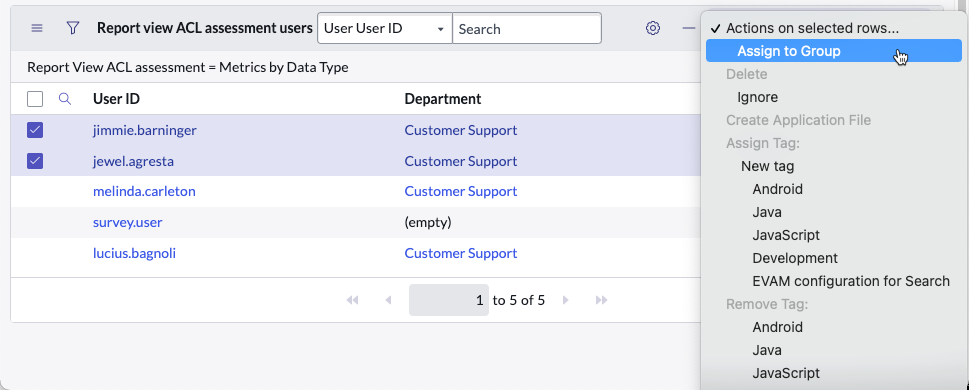Assign the Android tag
Image resolution: width=969 pixels, height=390 pixels.
(x=777, y=189)
